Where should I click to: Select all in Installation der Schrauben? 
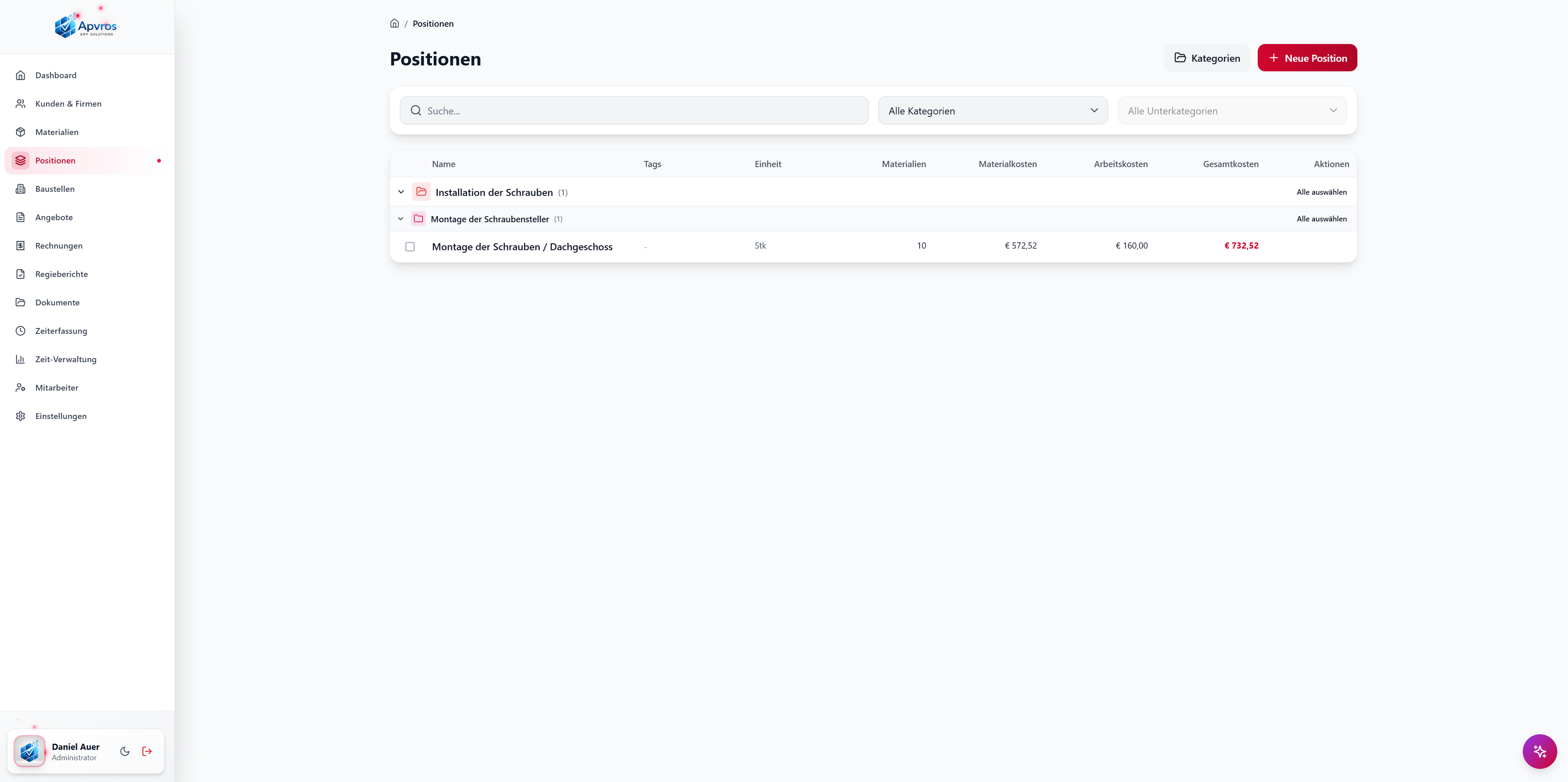coord(1321,192)
